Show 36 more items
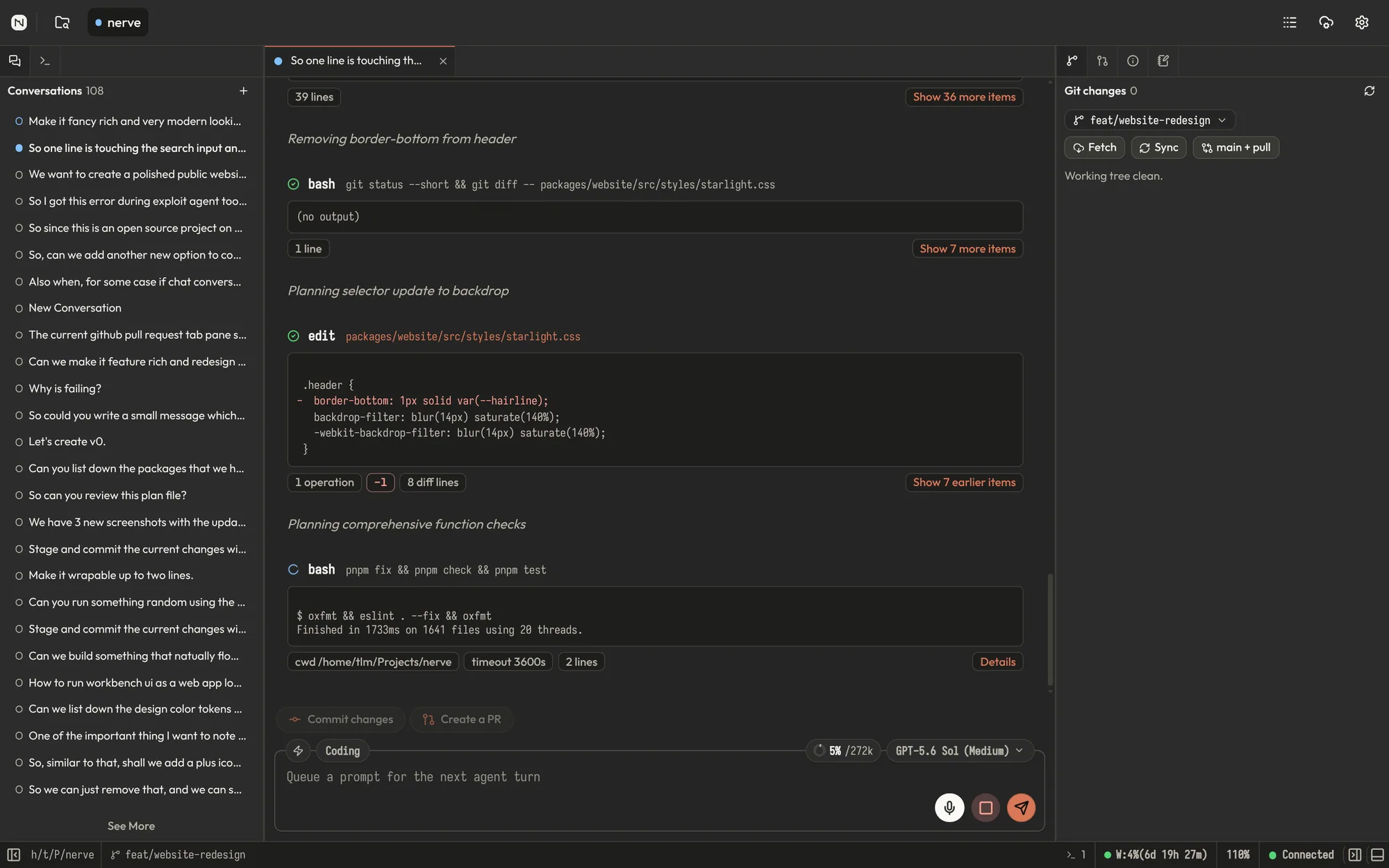Viewport: 1389px width, 868px height. 964,97
